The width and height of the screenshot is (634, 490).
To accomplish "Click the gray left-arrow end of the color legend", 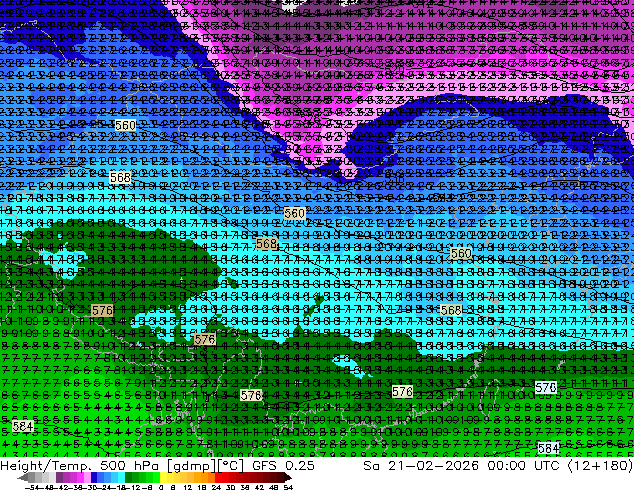I will (22, 477).
